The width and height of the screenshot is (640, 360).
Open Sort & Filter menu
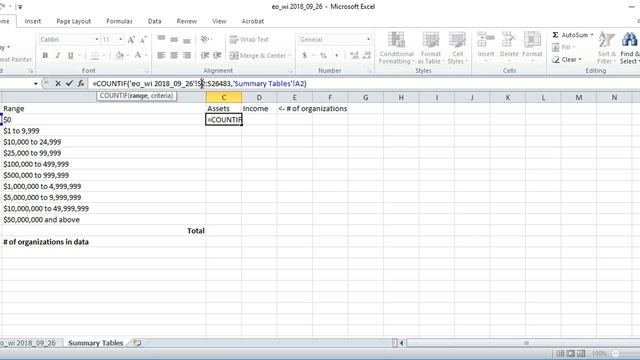606,48
